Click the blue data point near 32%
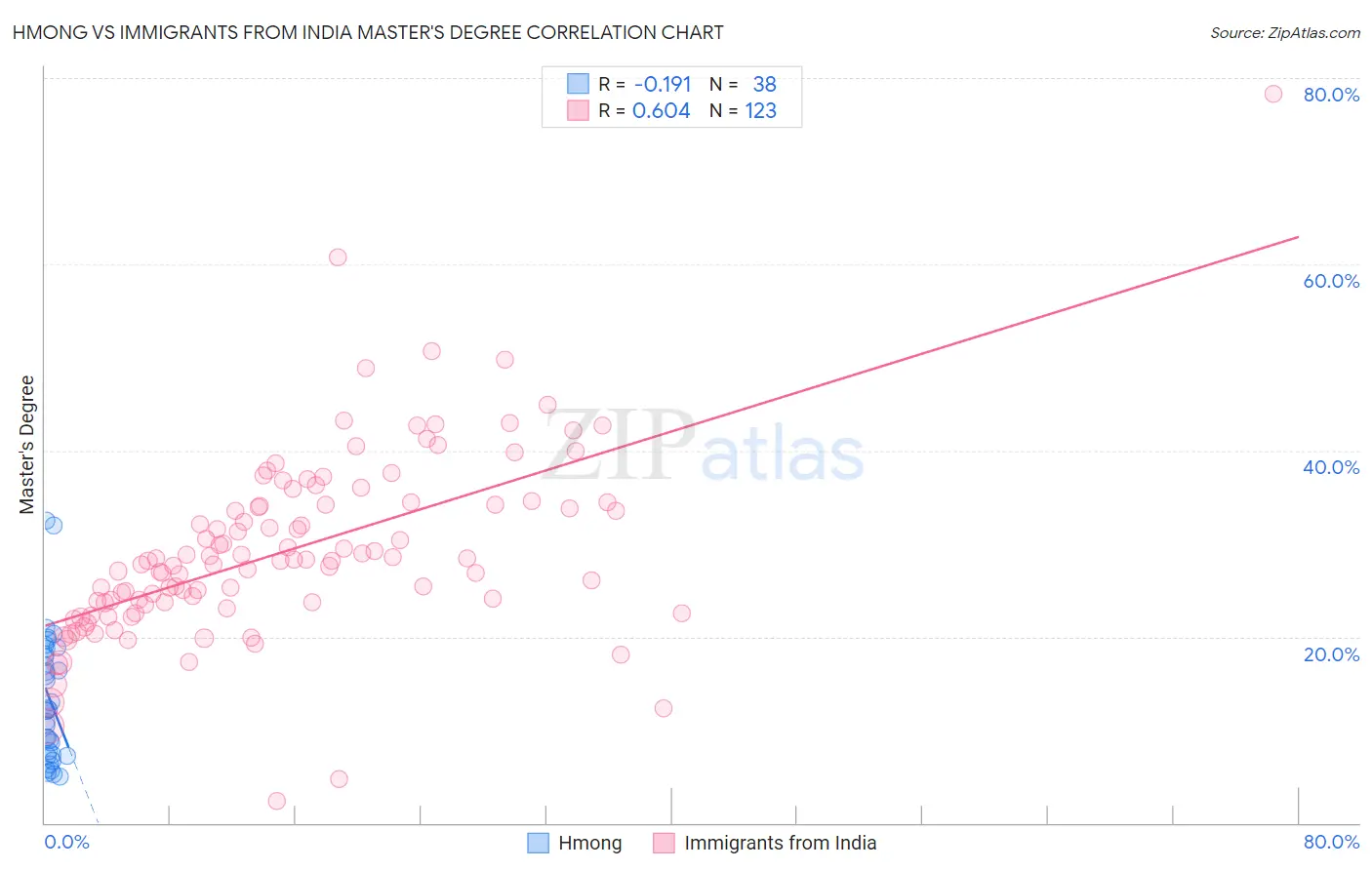The height and width of the screenshot is (870, 1372). 54,525
